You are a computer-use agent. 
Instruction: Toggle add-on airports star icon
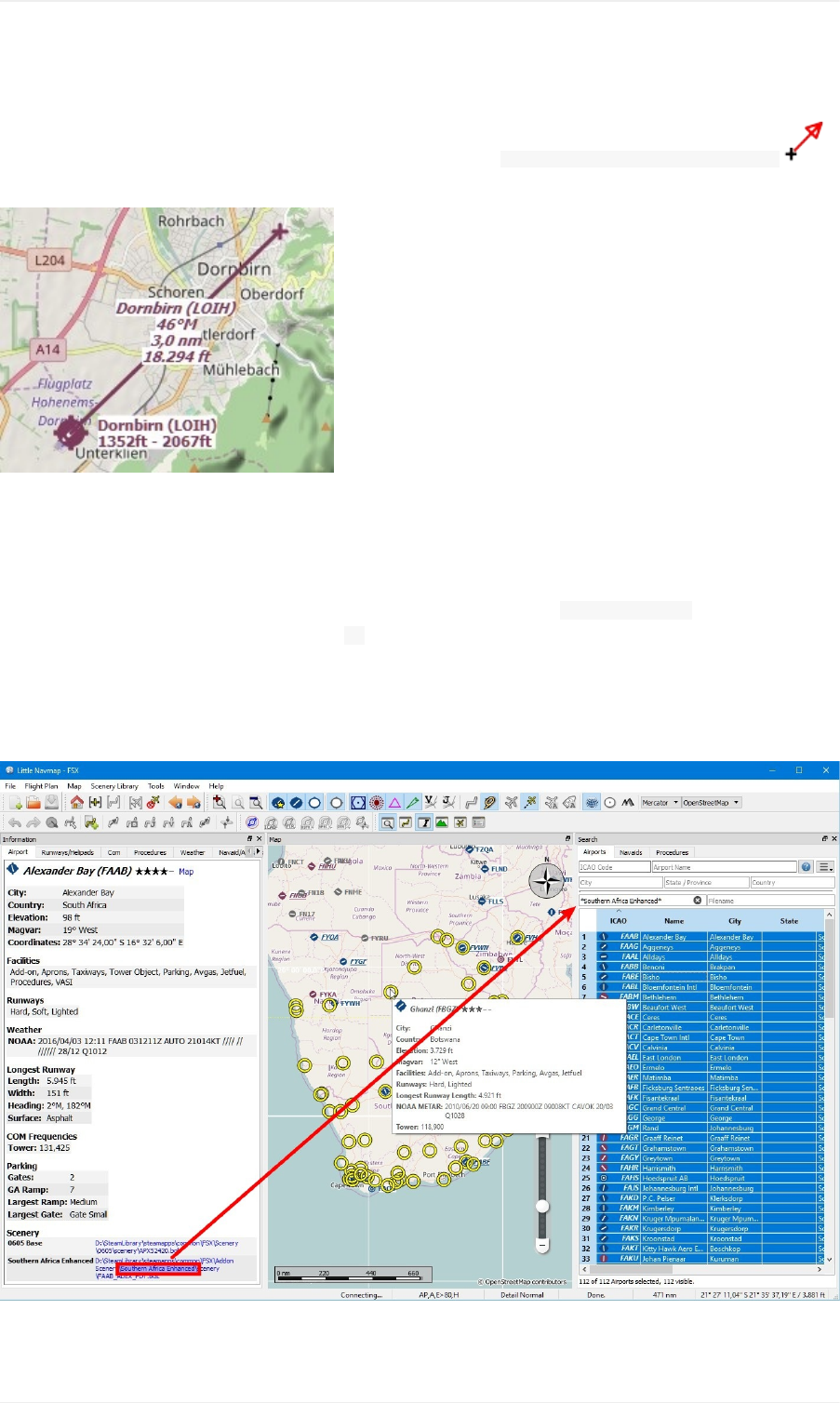tap(277, 802)
